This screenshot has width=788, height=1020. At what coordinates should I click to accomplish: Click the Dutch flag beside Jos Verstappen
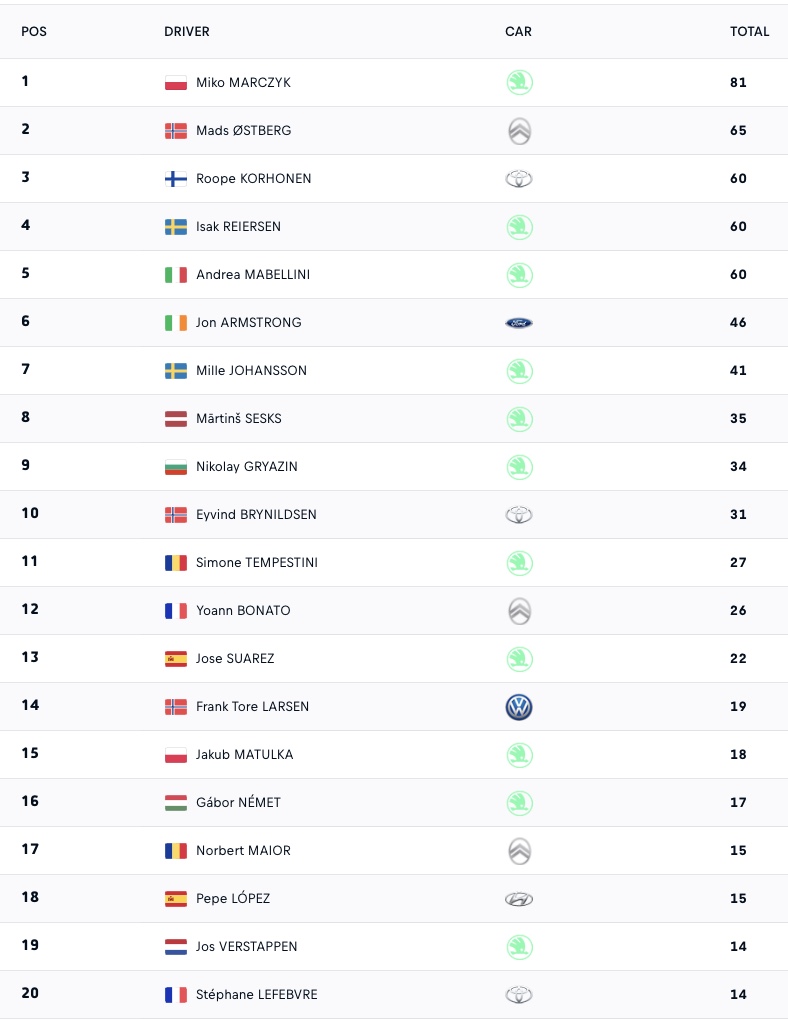pos(176,947)
